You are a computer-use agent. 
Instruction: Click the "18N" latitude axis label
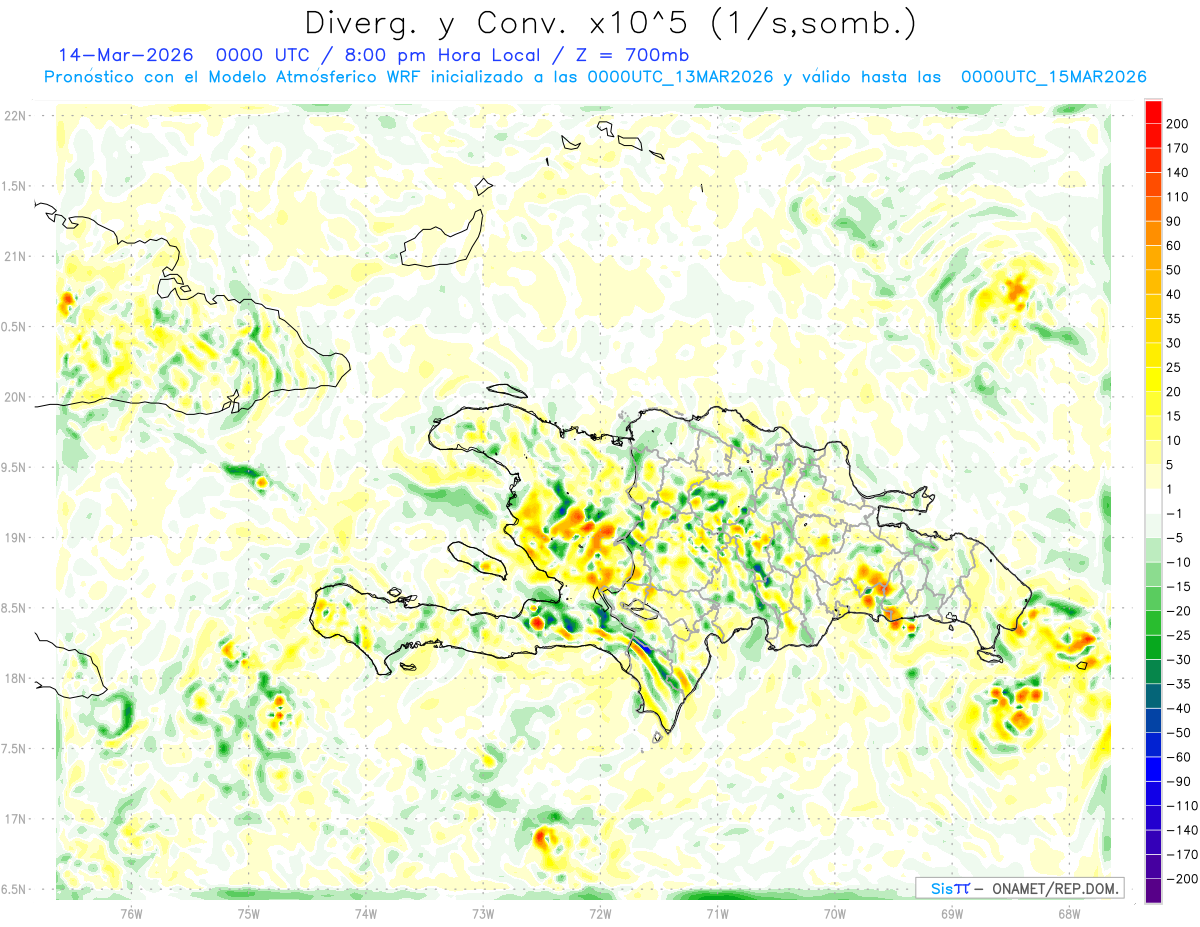(x=15, y=679)
